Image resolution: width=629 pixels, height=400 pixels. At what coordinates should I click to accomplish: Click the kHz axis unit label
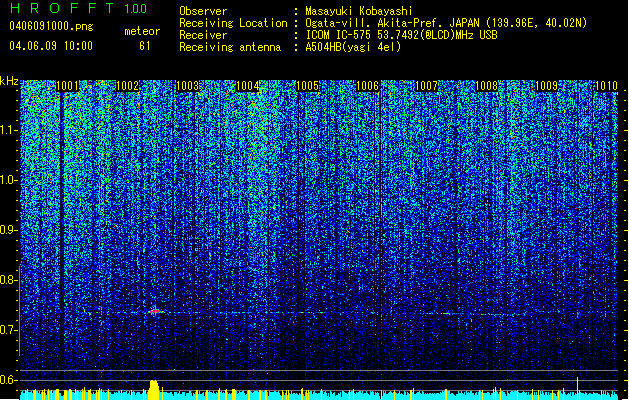pos(9,81)
